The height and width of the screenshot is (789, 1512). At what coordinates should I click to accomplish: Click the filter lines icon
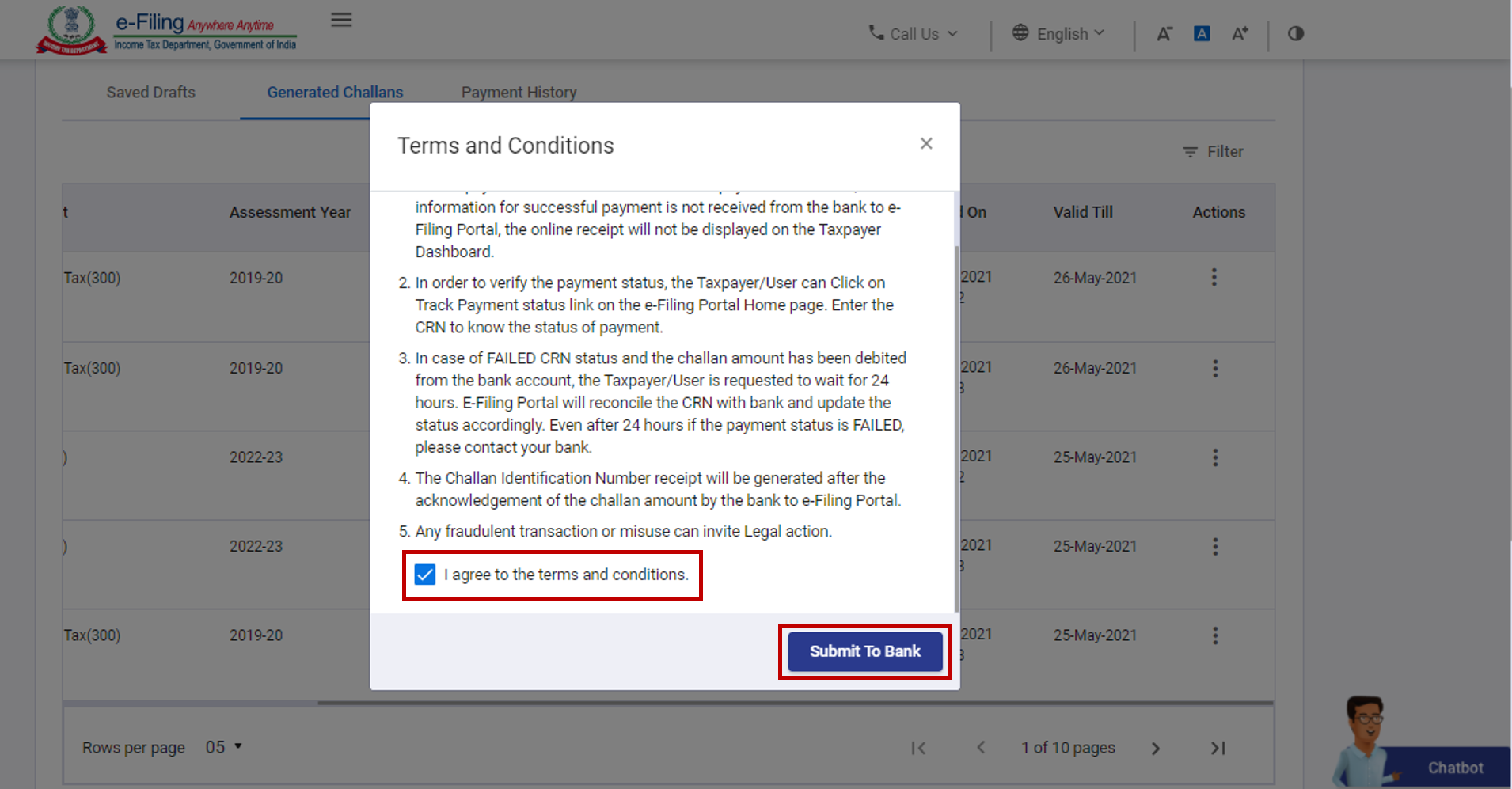point(1190,152)
